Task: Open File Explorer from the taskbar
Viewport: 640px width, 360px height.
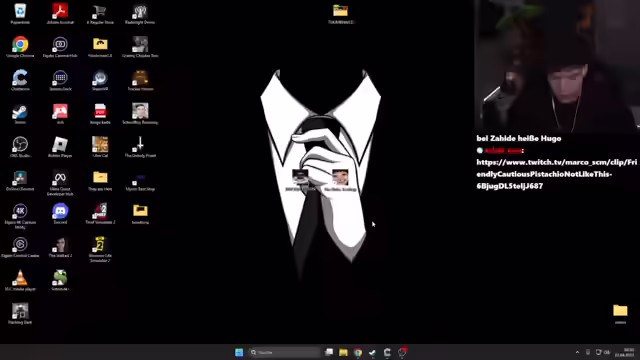Action: (343, 352)
